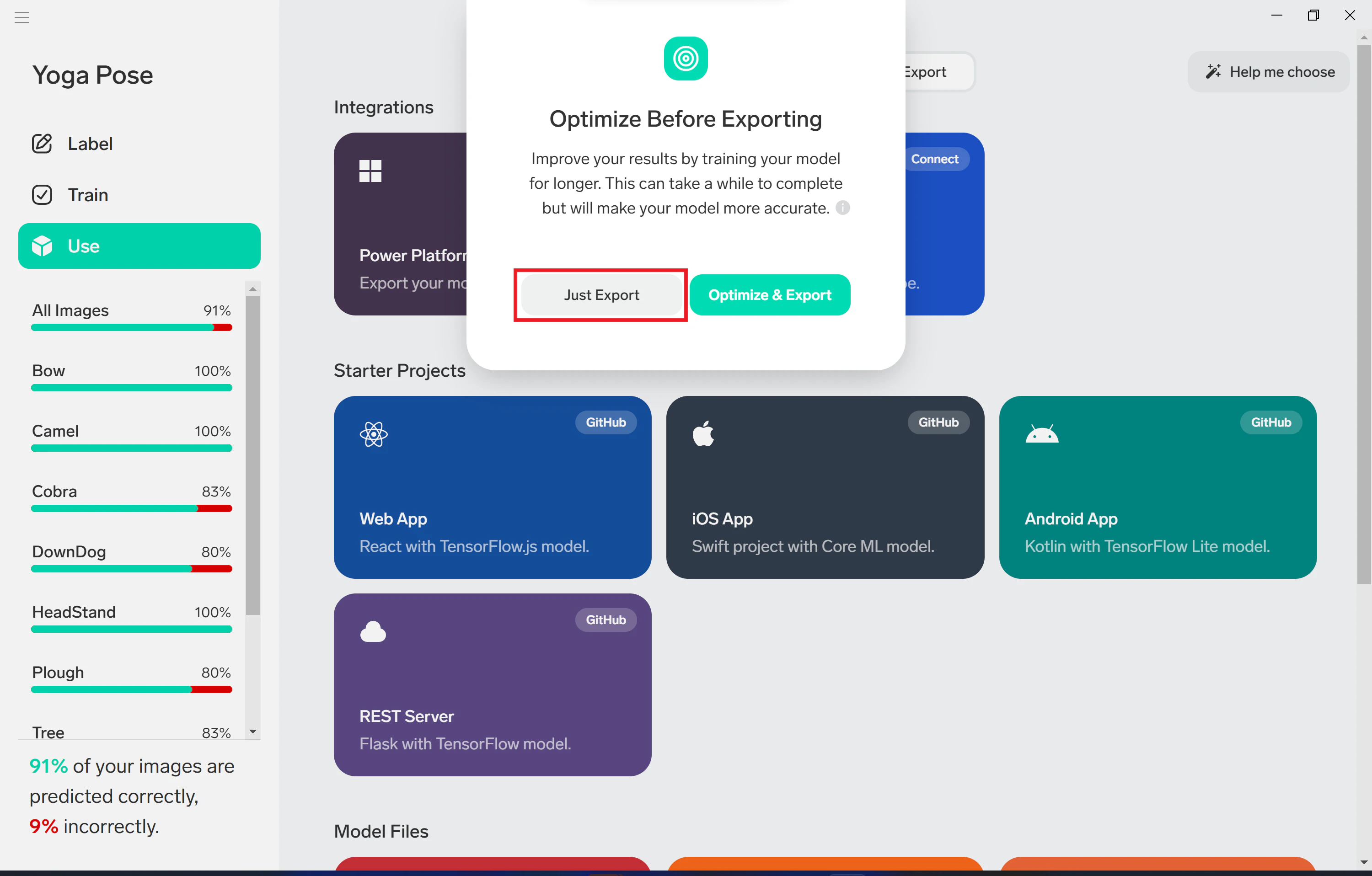Click the Export tab behind dialog
The image size is (1372, 876).
tap(939, 72)
